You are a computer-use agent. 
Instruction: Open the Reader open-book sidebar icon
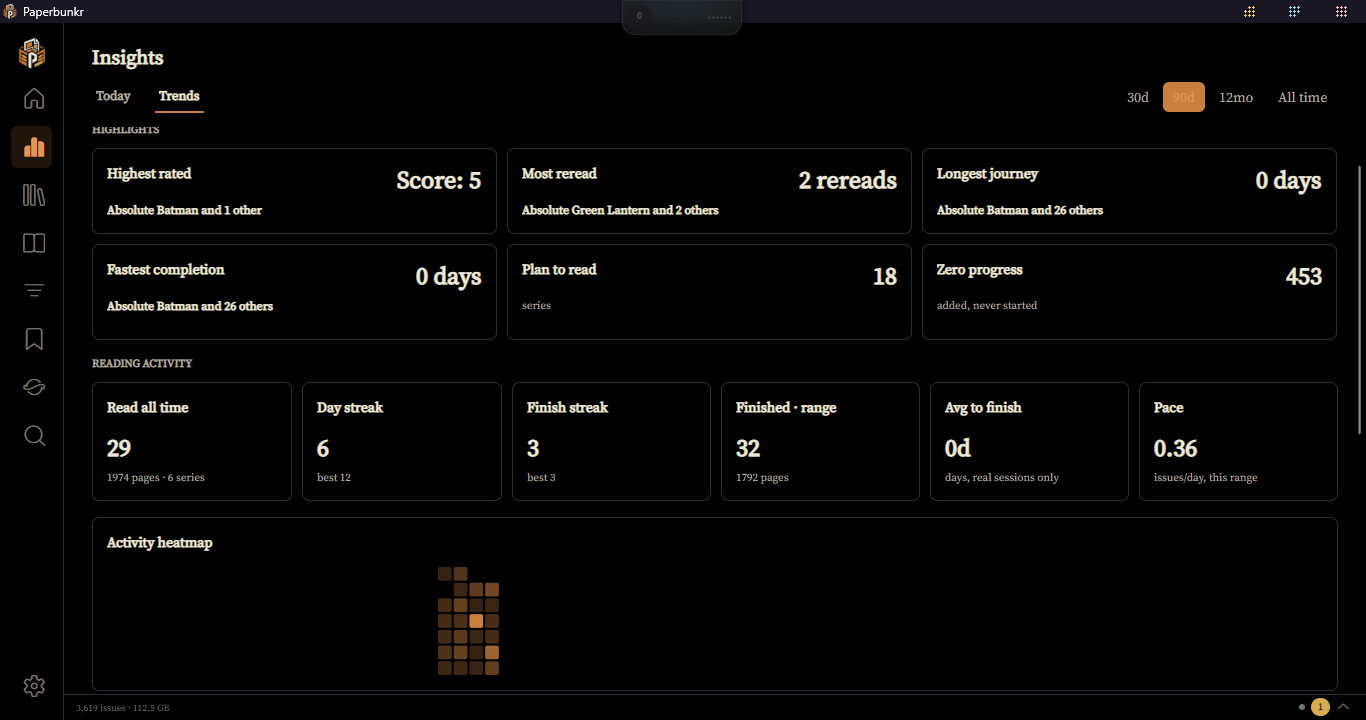pyautogui.click(x=34, y=243)
